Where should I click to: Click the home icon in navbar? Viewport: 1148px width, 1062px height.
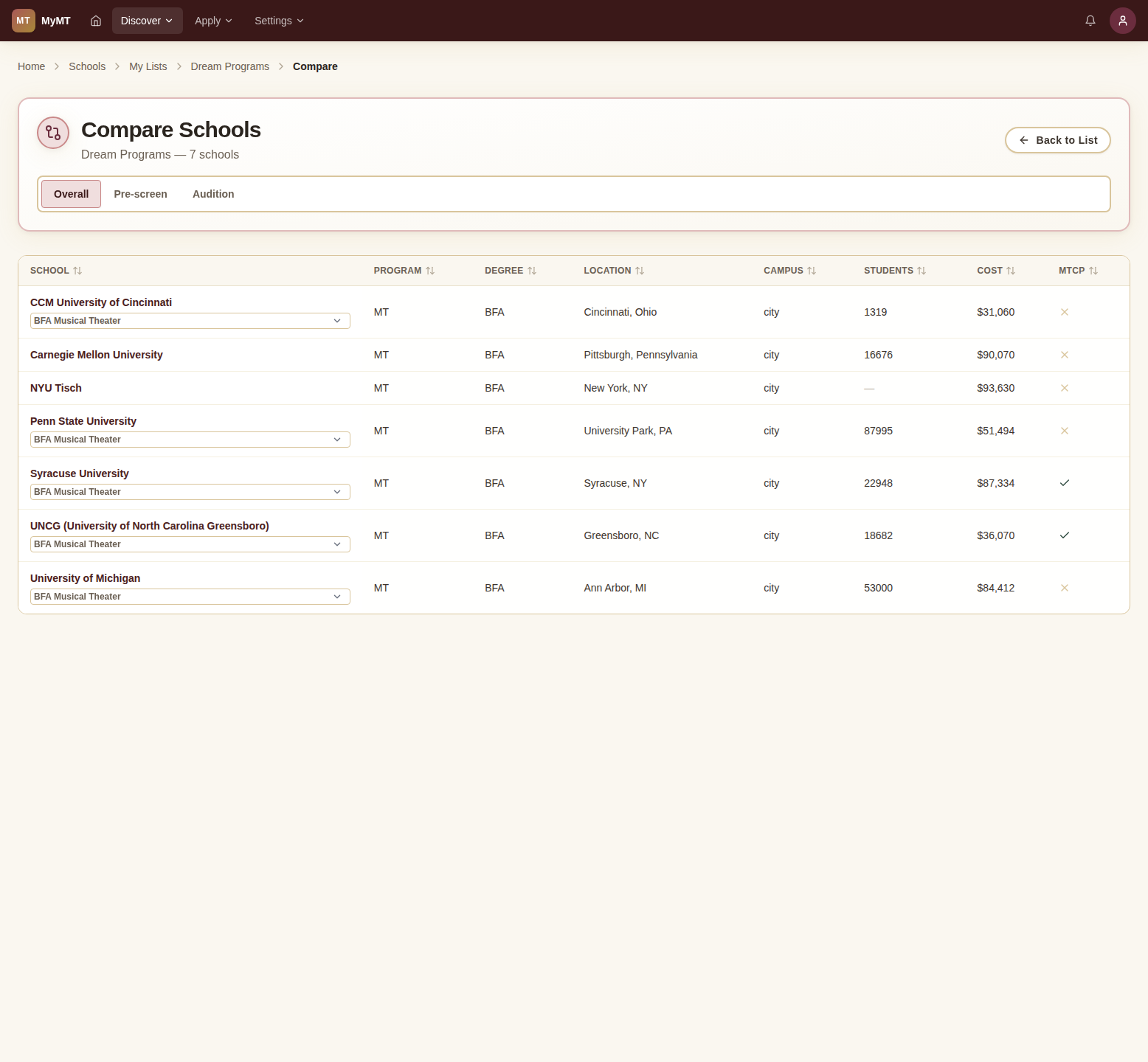click(x=96, y=21)
